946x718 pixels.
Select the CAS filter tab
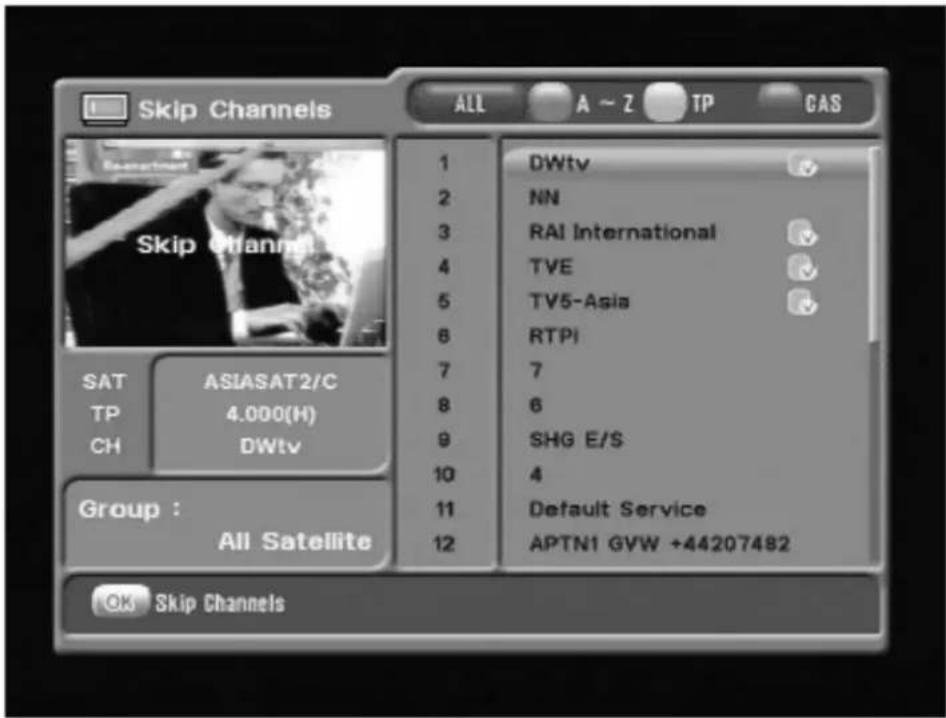click(822, 104)
